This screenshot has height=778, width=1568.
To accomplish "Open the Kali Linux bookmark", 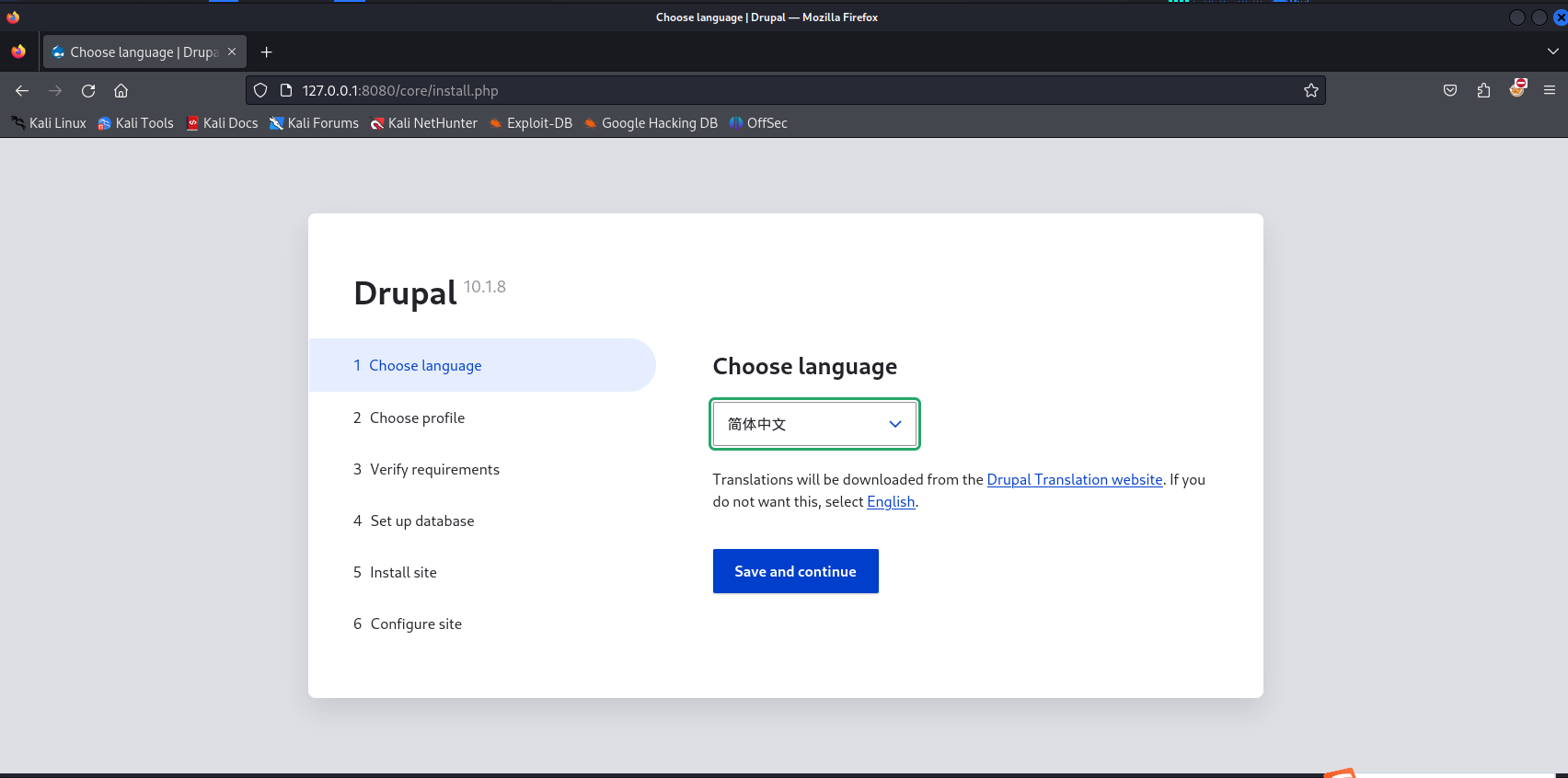I will point(48,123).
